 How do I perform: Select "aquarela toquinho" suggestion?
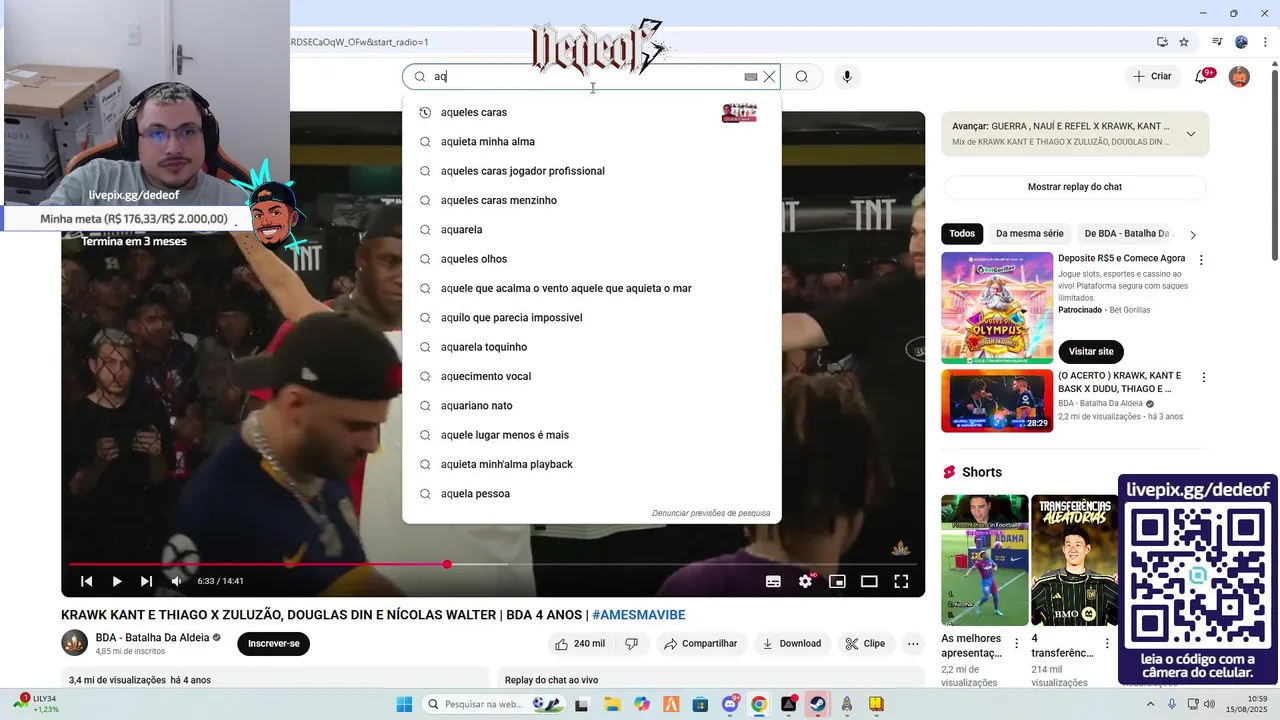click(x=591, y=347)
